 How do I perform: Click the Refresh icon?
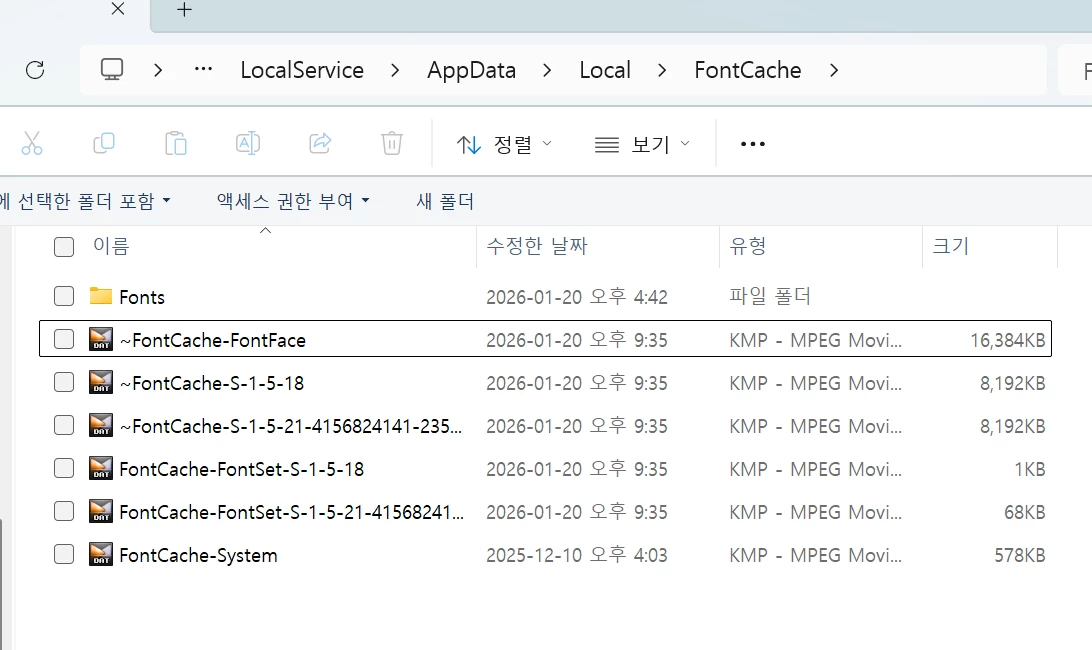[x=35, y=70]
